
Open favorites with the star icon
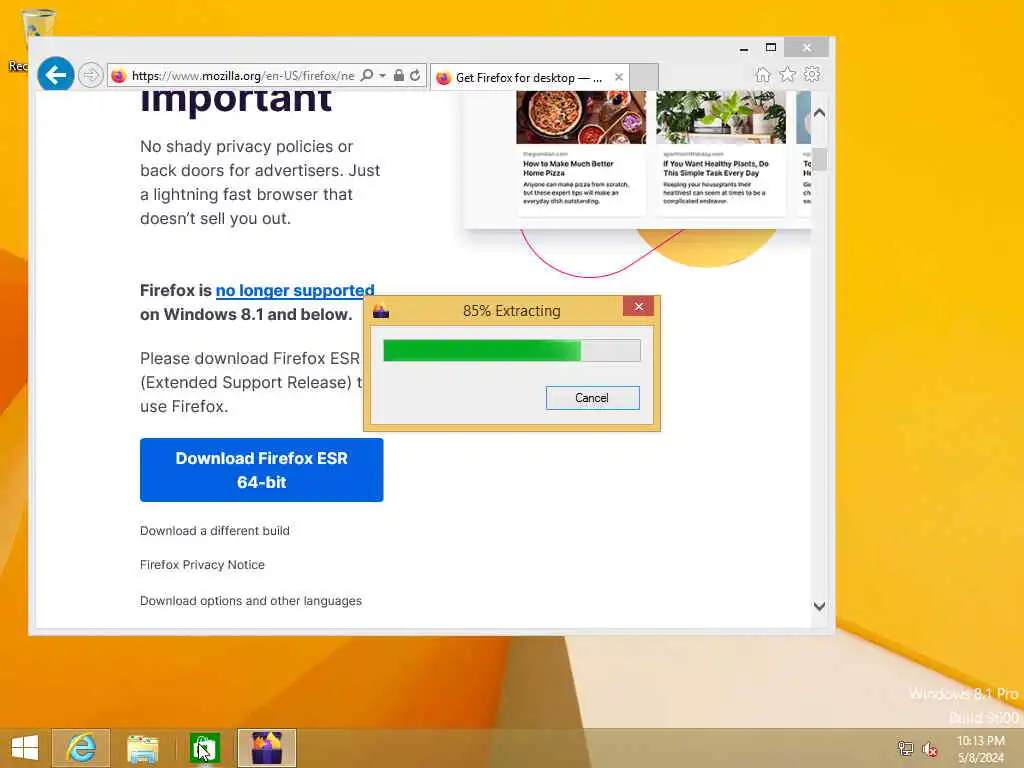[788, 74]
